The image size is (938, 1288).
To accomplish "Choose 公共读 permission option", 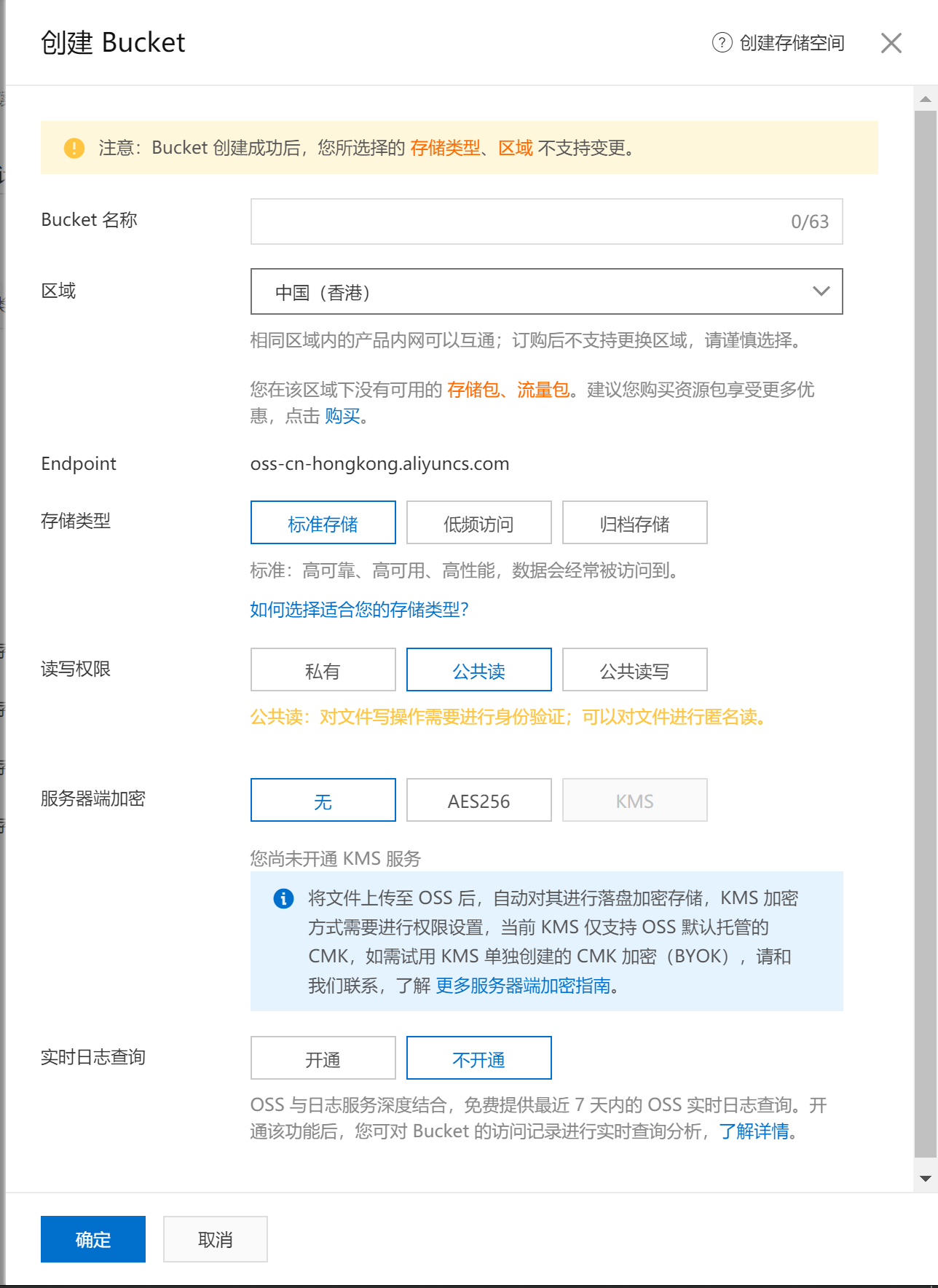I will 478,670.
